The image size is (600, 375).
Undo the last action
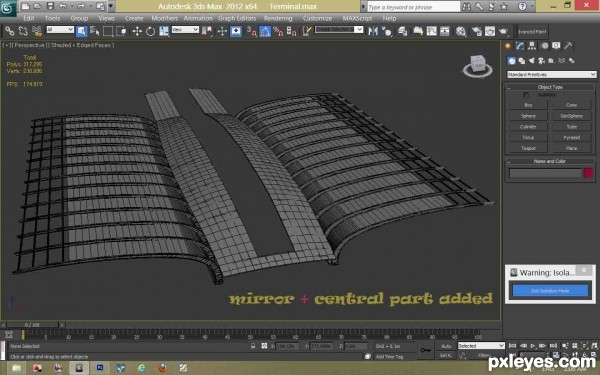pos(63,6)
